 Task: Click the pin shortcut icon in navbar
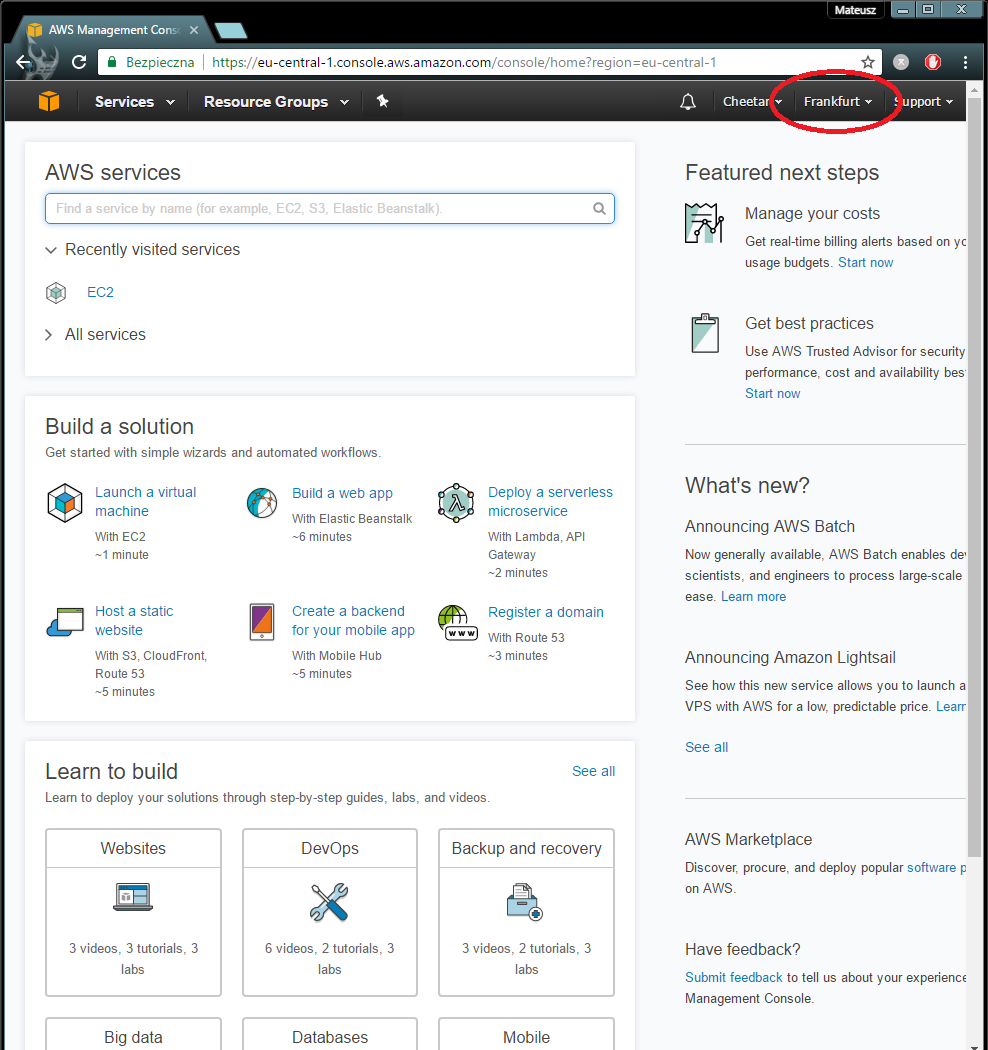click(x=382, y=101)
